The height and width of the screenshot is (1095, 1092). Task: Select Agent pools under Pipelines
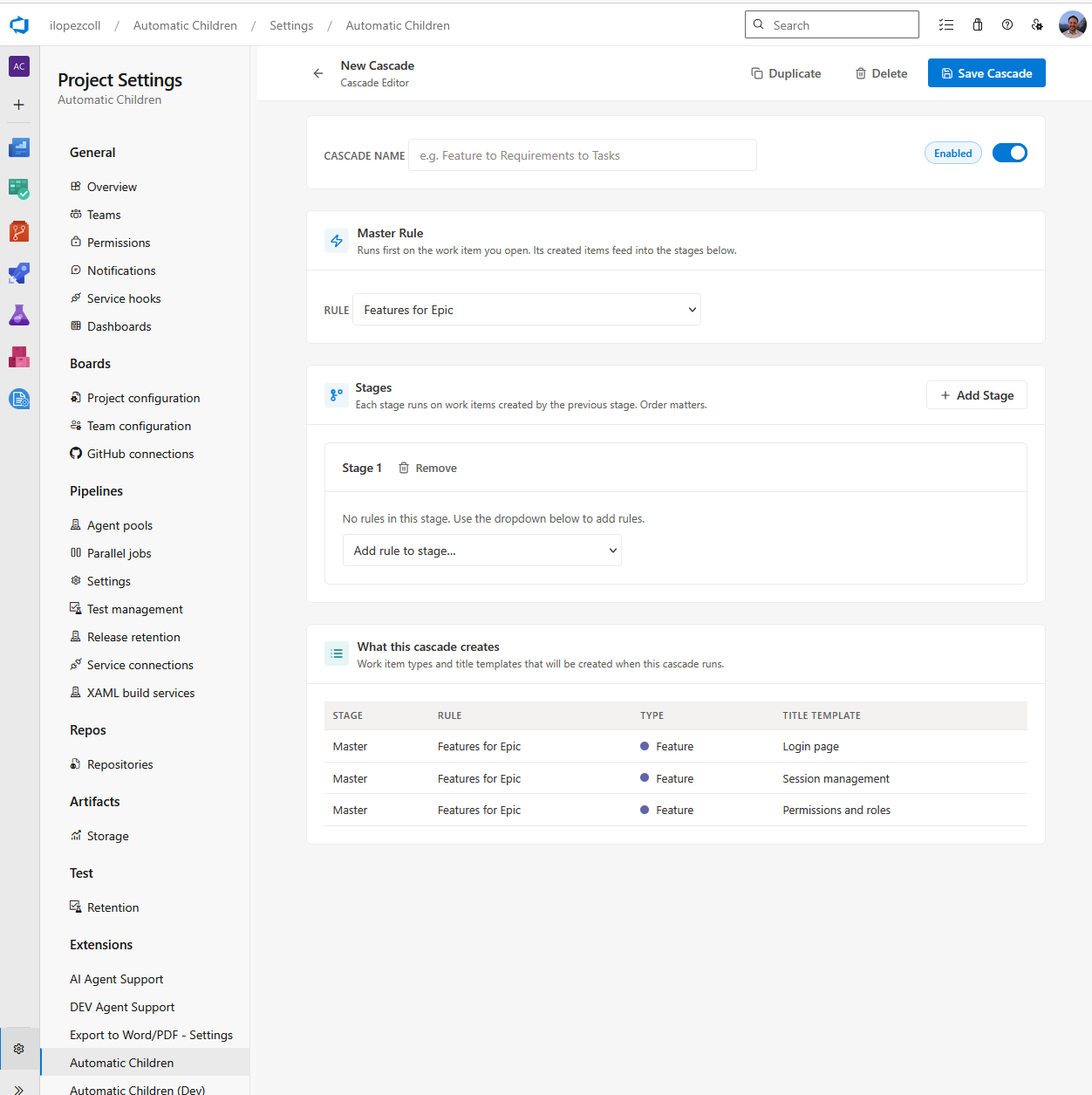tap(119, 525)
